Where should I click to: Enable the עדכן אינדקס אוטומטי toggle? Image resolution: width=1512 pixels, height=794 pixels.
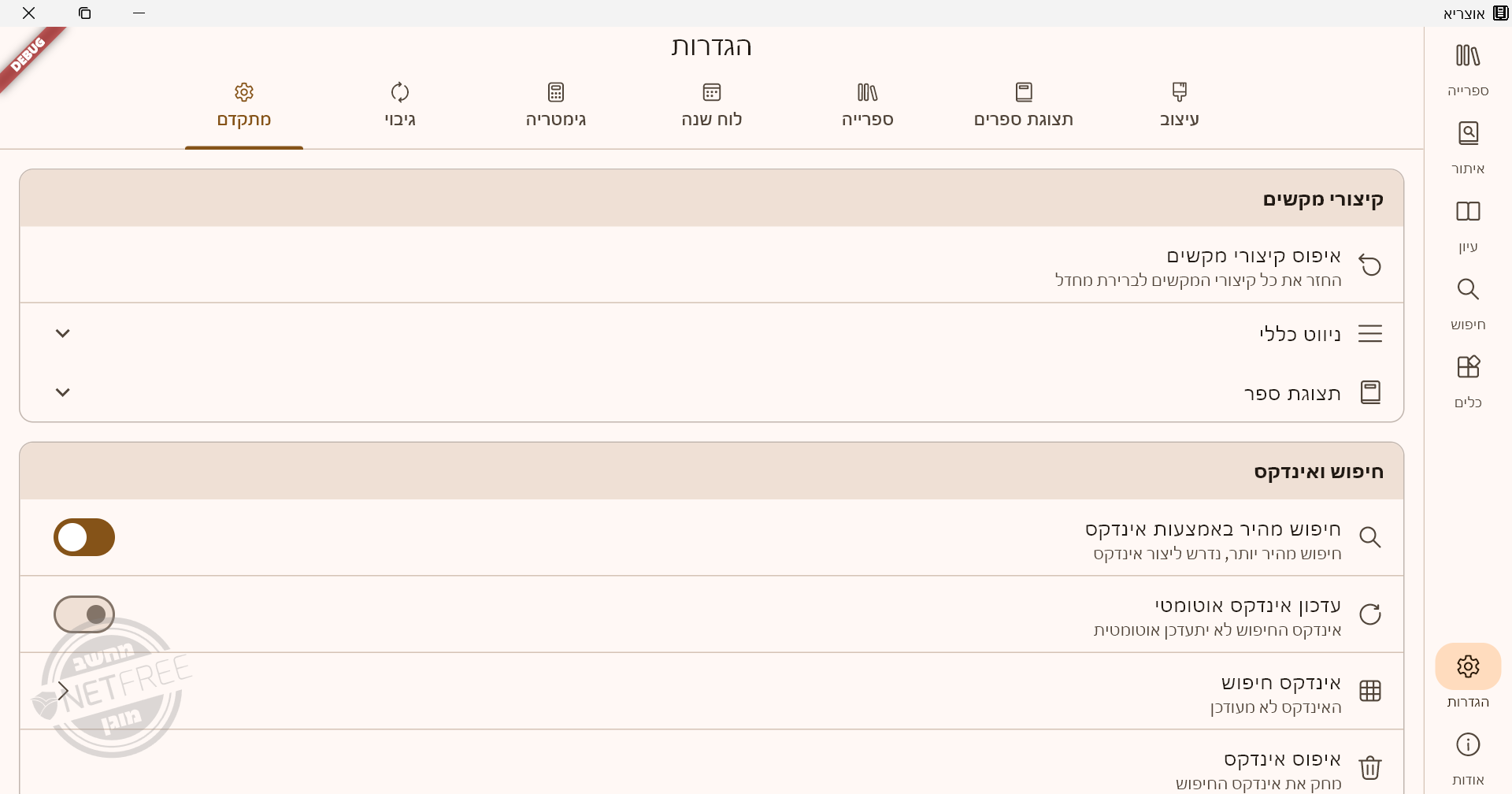84,614
